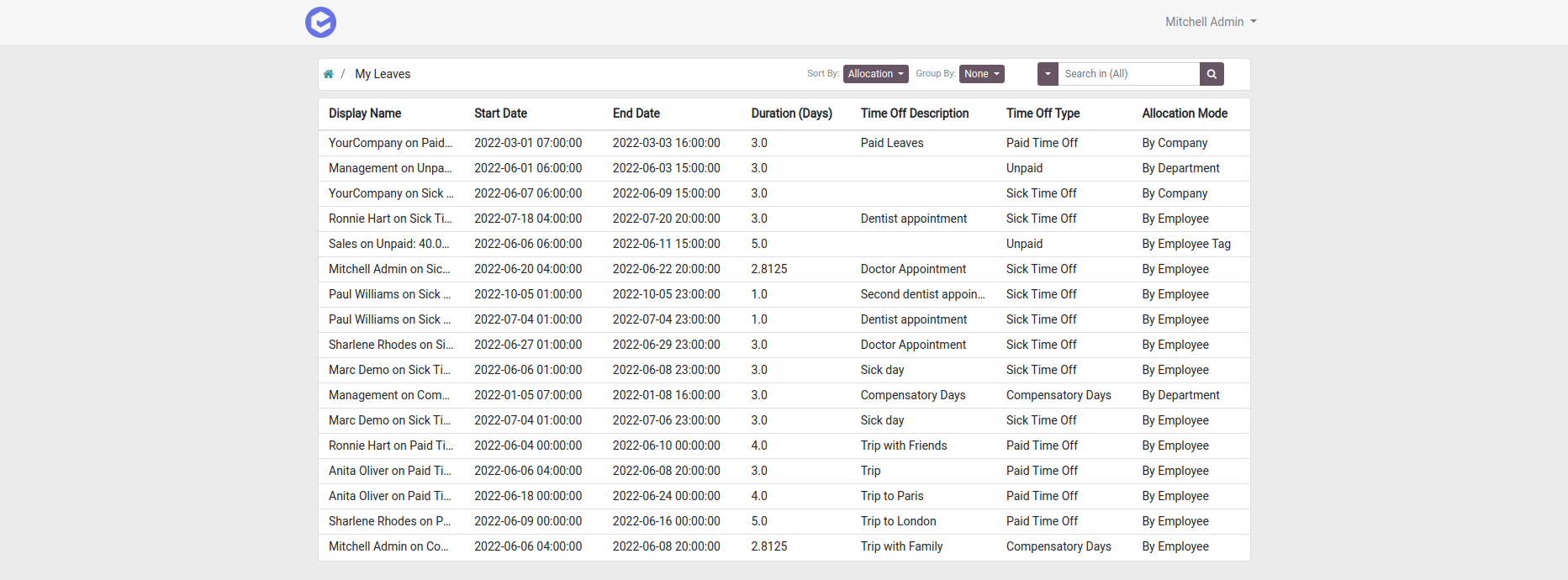Click duration 2.8125 in Mitchell Admin Sick row

tap(769, 269)
